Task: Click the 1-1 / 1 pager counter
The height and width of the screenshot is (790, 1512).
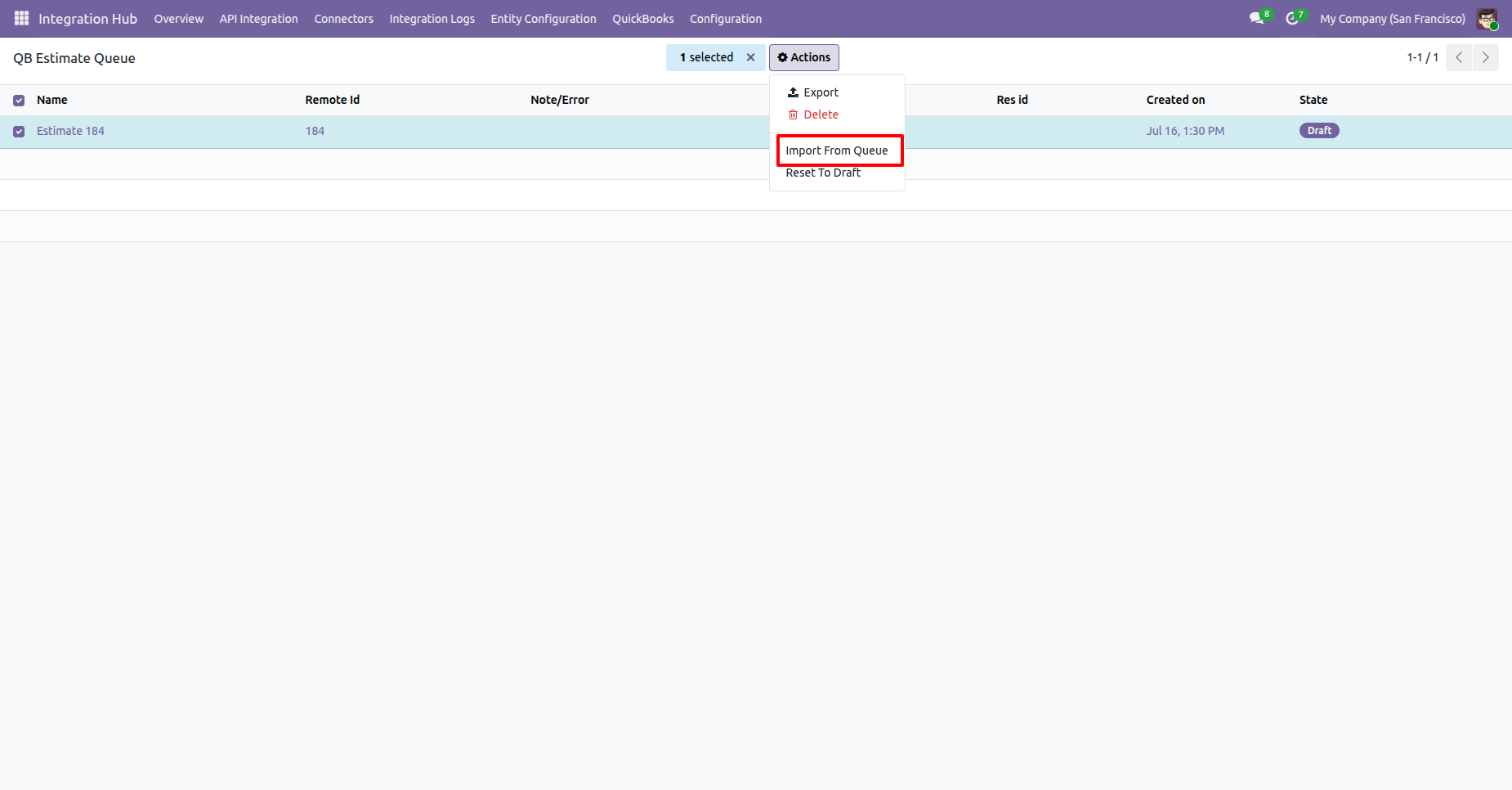Action: (1422, 57)
